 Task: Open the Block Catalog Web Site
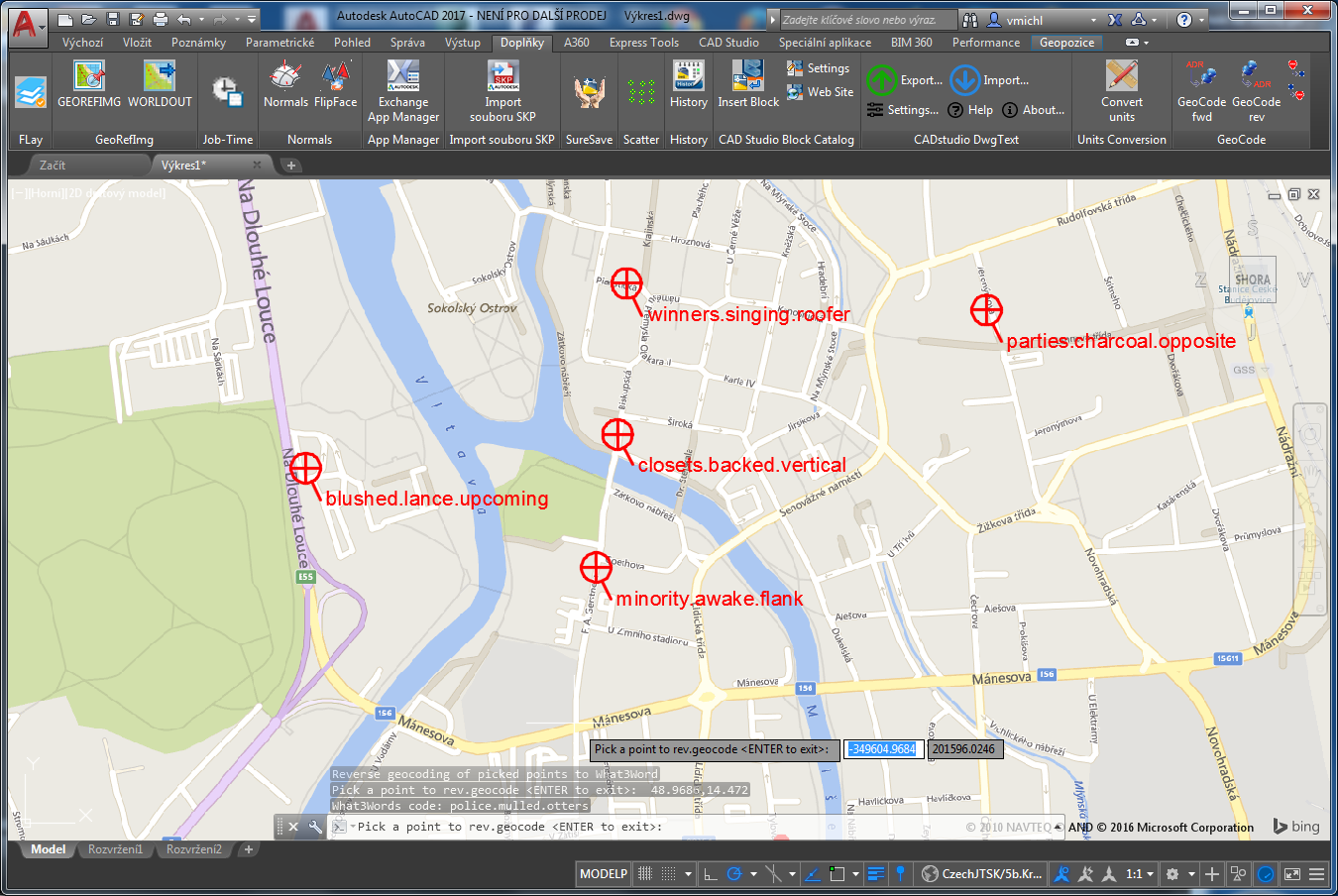(821, 92)
